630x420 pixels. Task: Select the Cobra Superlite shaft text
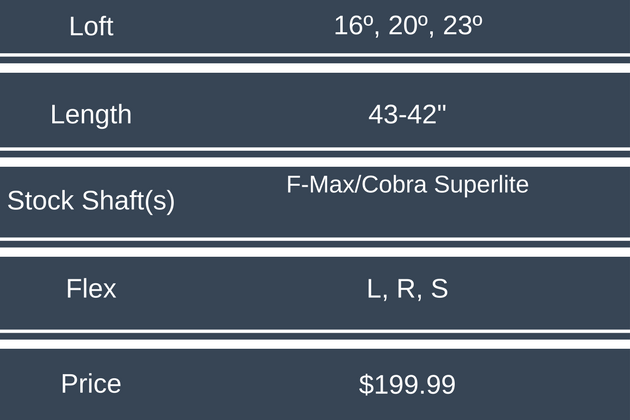tap(444, 185)
